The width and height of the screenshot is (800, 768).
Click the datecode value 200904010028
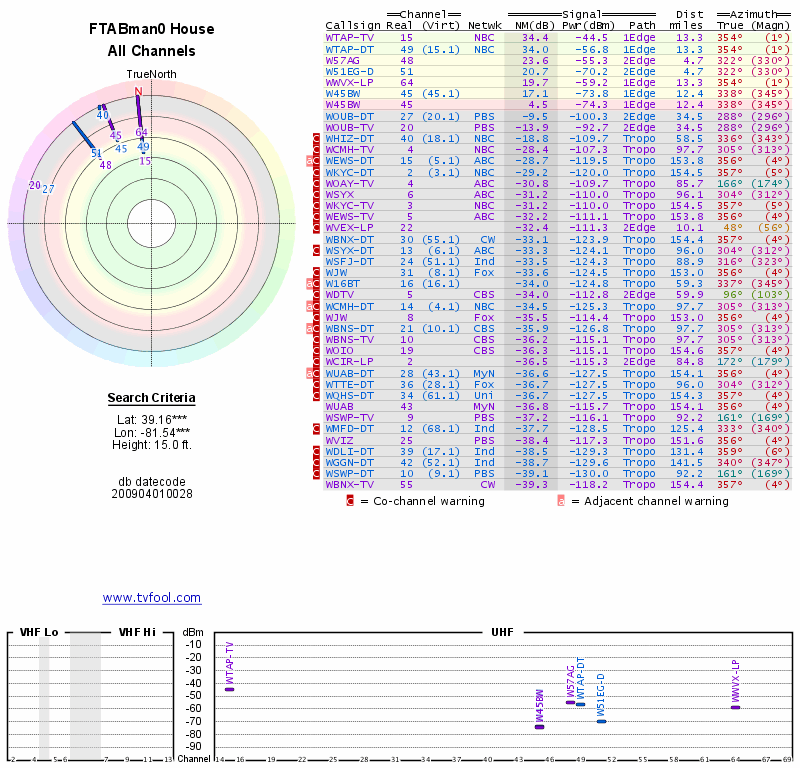(x=152, y=494)
